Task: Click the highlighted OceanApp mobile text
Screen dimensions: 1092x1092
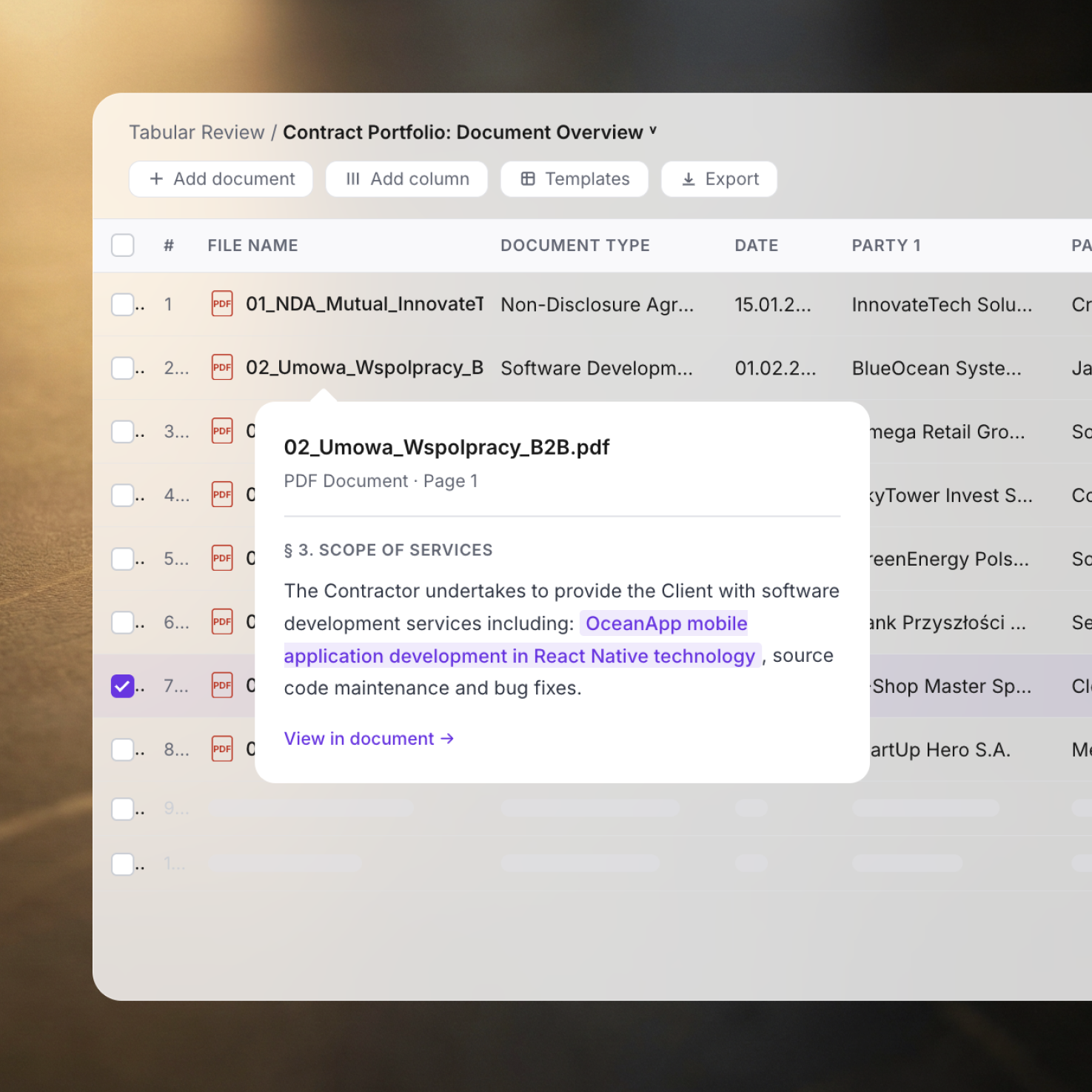Action: [666, 623]
